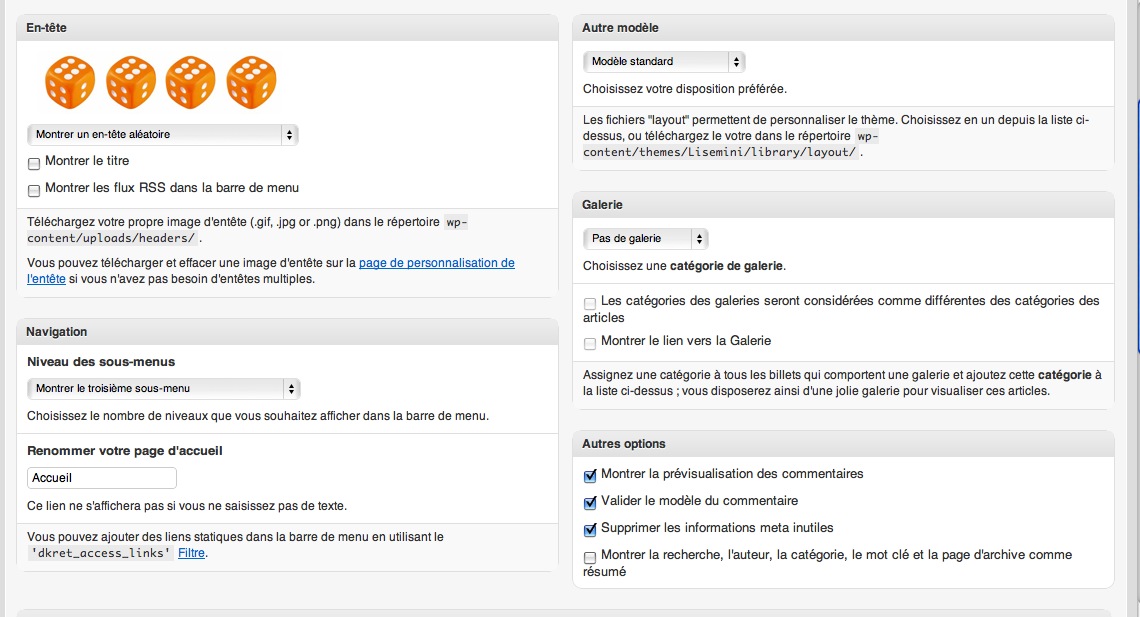Open the 'Modèle standard' layout dropdown

click(665, 62)
